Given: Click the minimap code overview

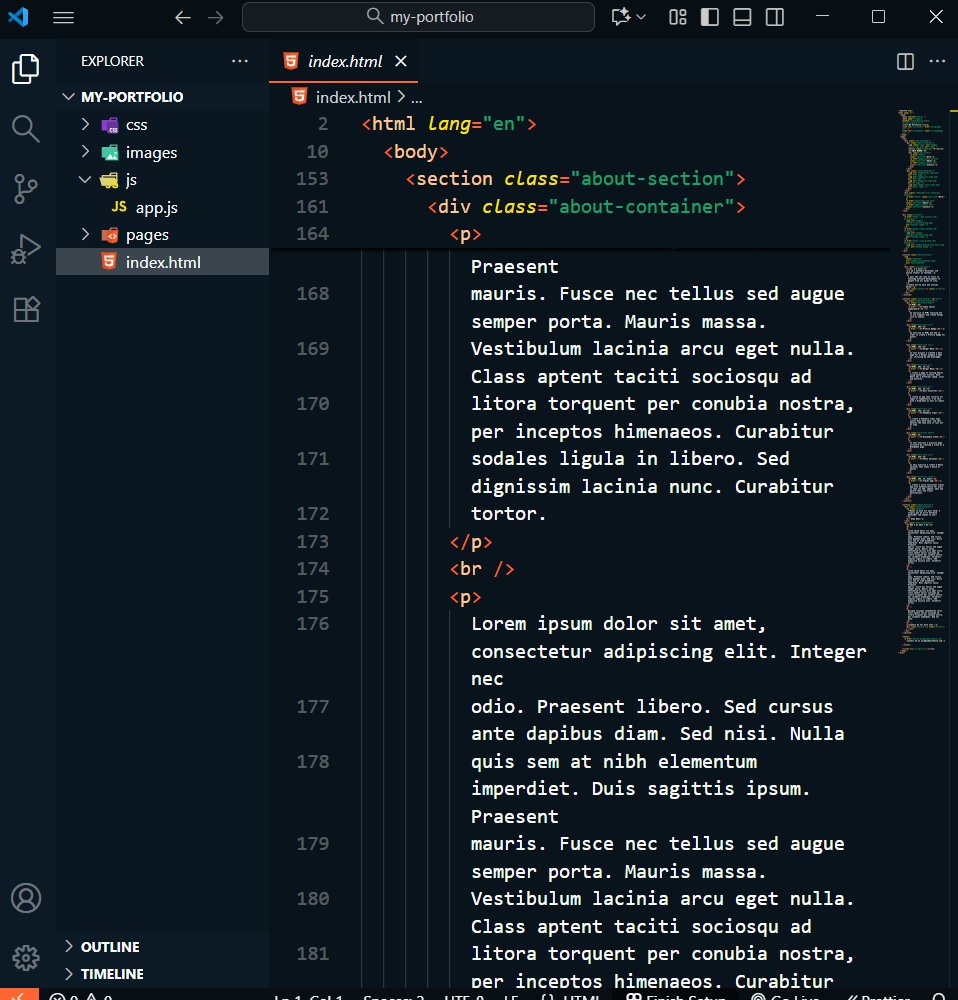Looking at the screenshot, I should tap(922, 383).
